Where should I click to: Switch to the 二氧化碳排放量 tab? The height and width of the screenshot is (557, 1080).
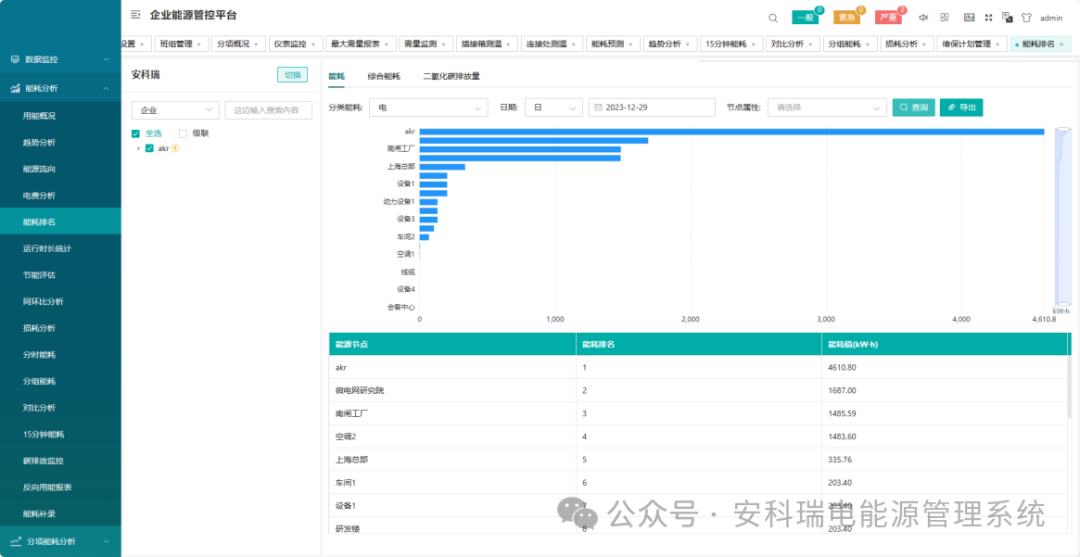451,76
